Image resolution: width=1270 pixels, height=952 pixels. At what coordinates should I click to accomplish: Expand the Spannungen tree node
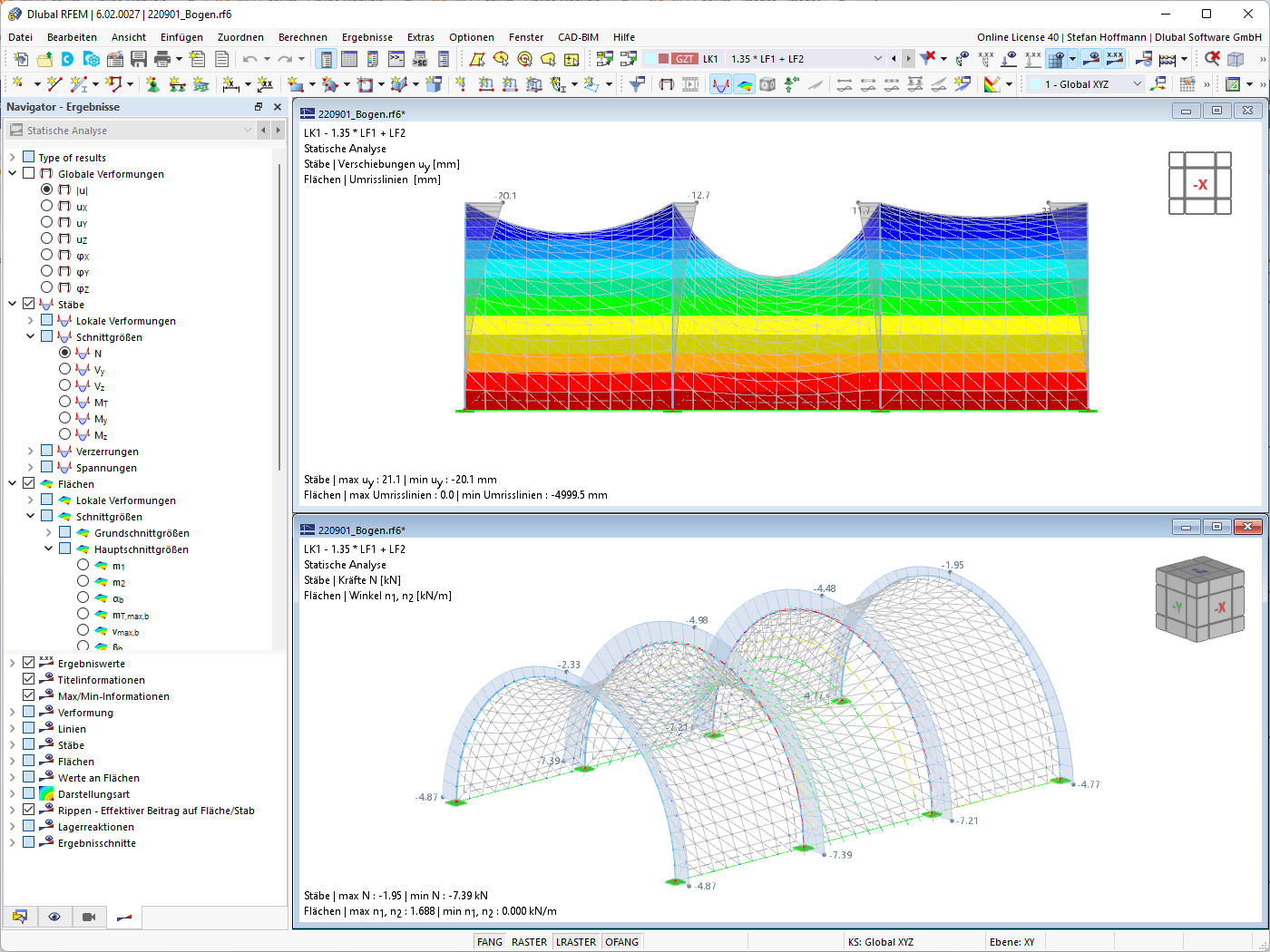[31, 467]
